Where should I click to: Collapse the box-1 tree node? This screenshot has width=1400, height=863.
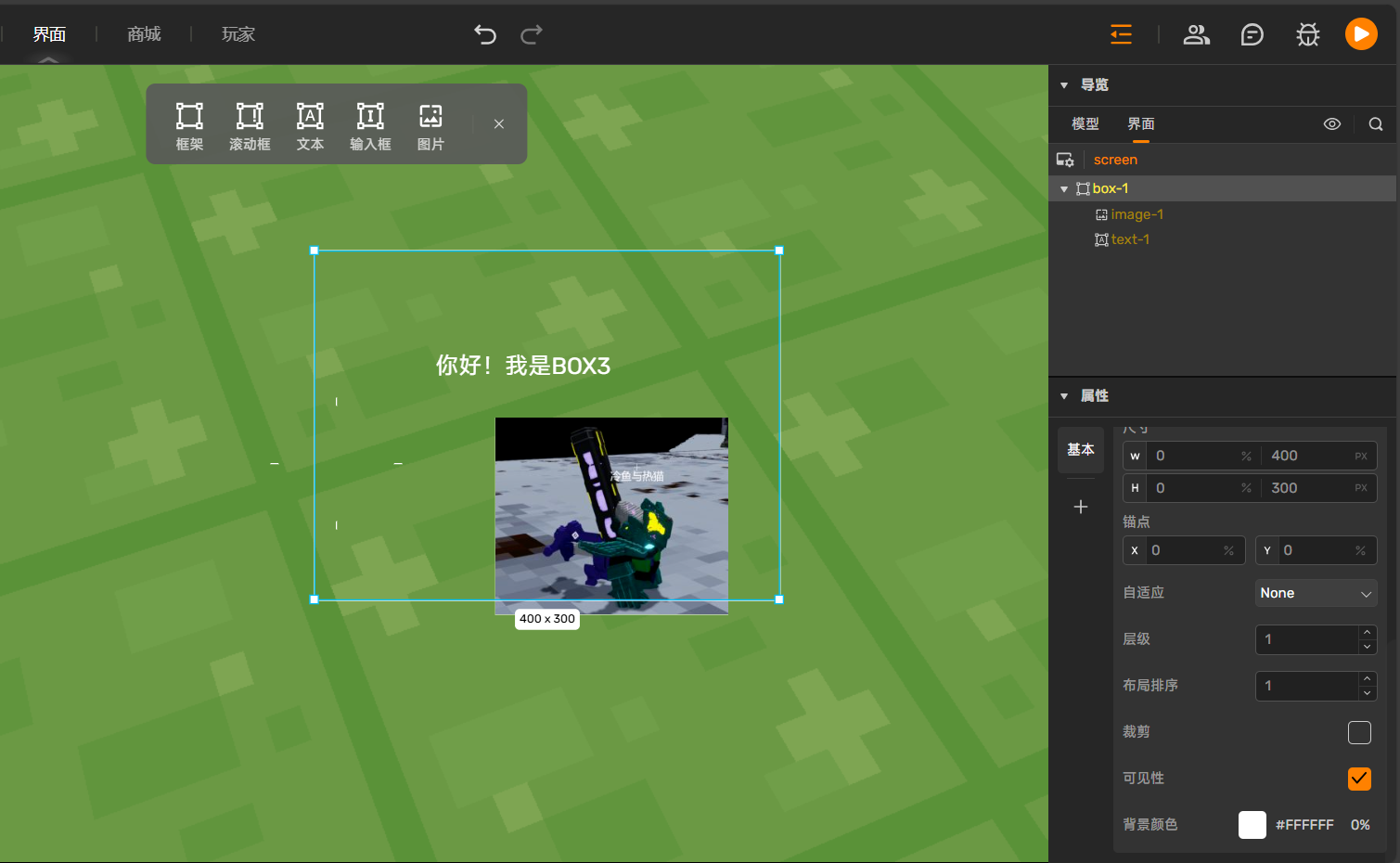coord(1064,188)
